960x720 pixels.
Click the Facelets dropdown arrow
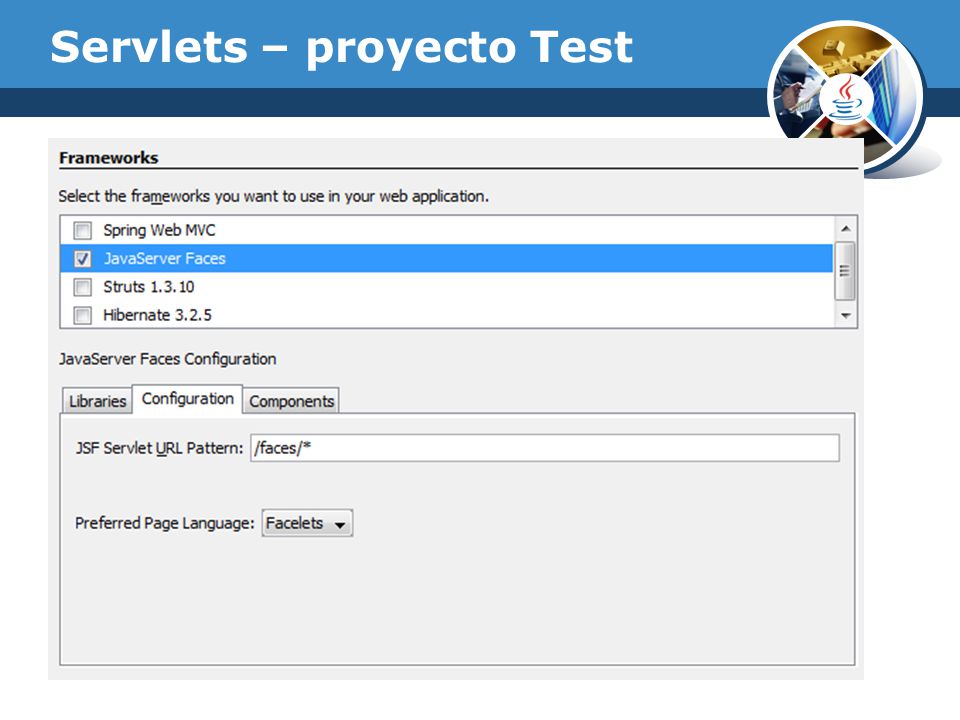tap(340, 525)
